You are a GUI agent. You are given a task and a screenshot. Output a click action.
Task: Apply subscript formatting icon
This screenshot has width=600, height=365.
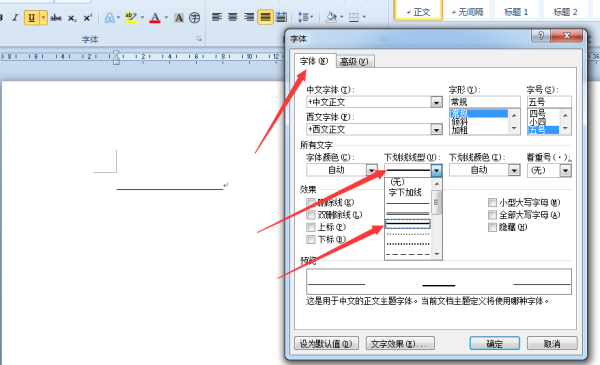coord(72,18)
